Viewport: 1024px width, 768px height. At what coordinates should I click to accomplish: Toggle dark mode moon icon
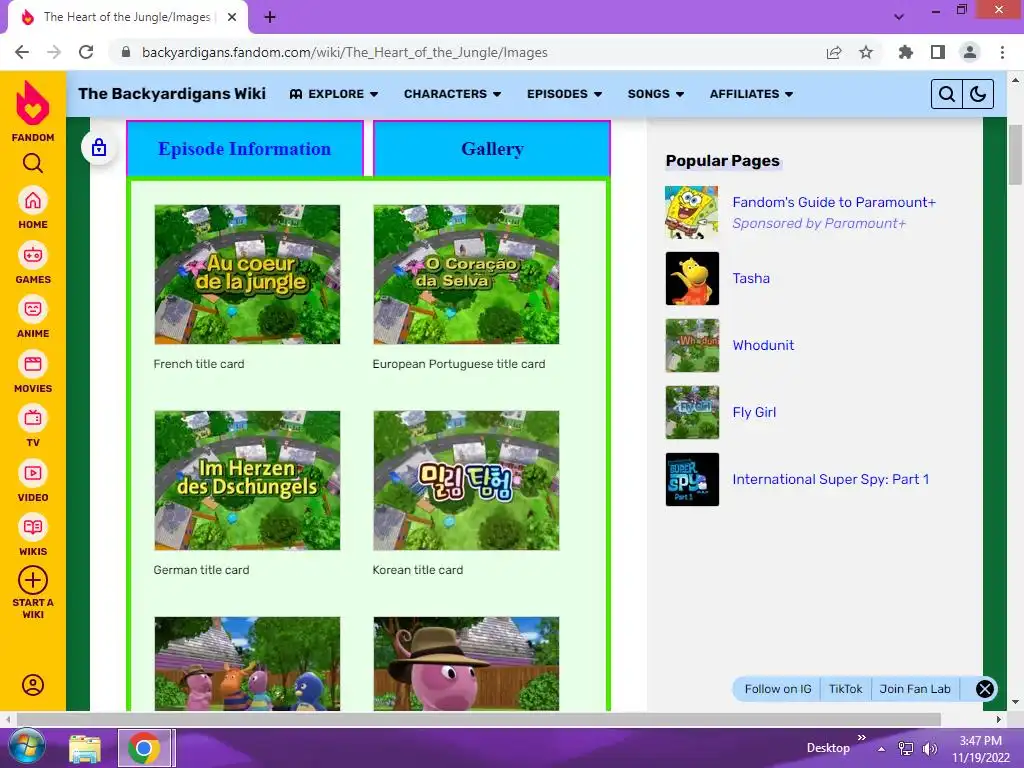coord(978,94)
